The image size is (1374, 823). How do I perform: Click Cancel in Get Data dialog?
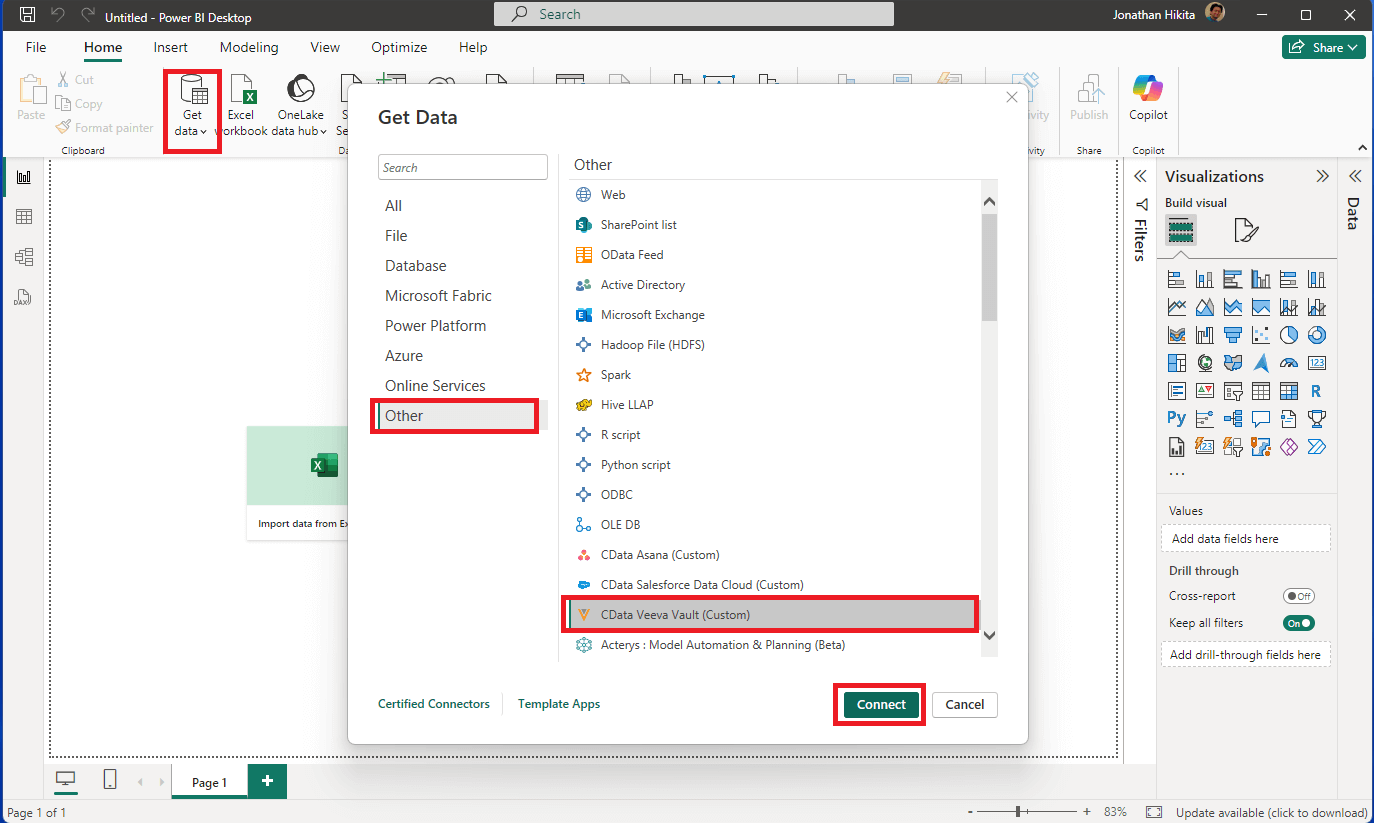point(965,704)
